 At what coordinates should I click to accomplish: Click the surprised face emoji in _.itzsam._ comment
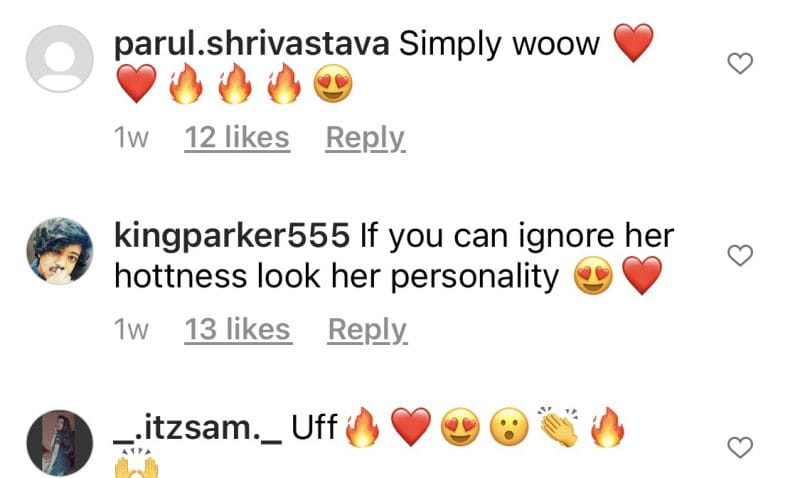(x=509, y=427)
